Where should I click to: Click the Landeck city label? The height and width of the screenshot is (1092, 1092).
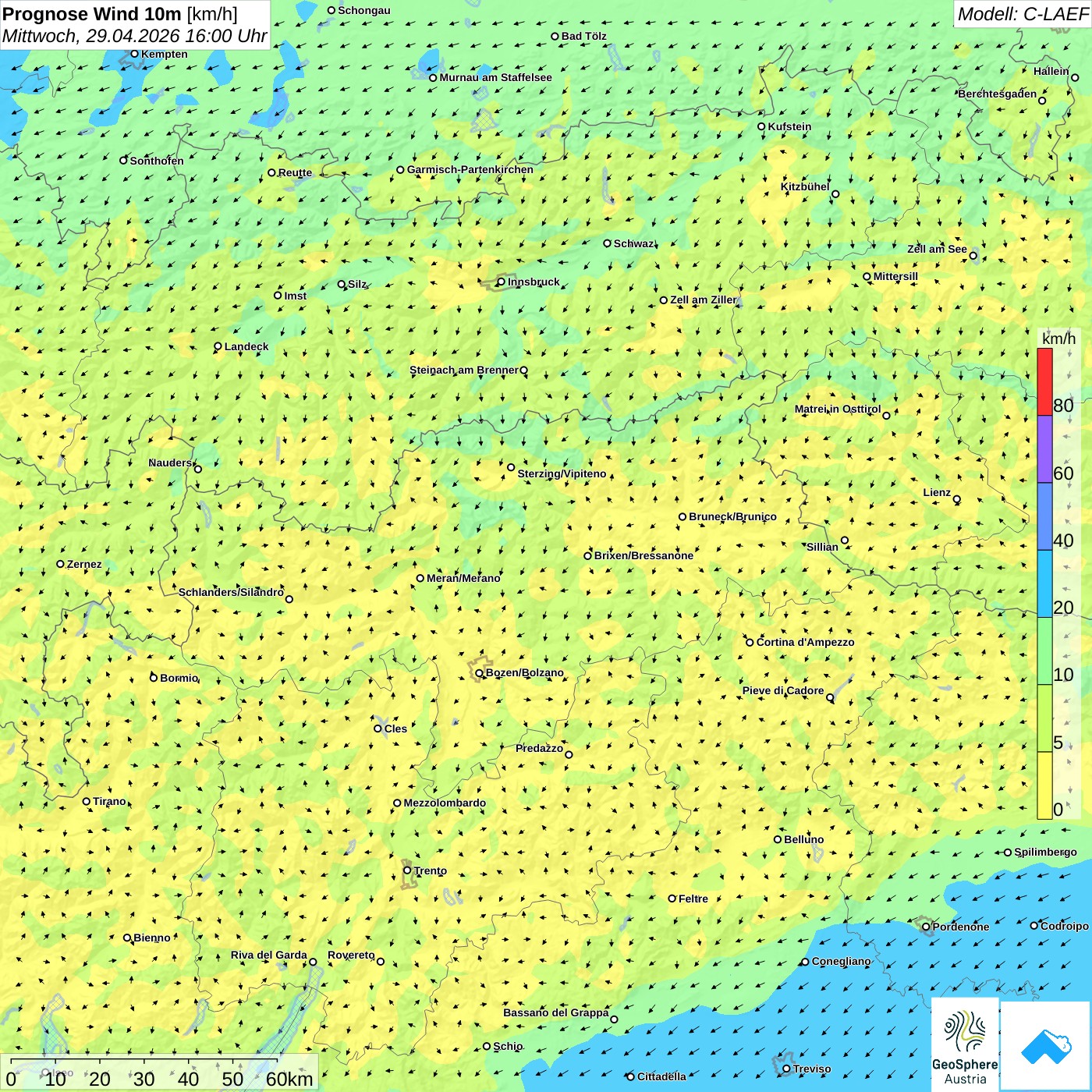click(x=246, y=346)
